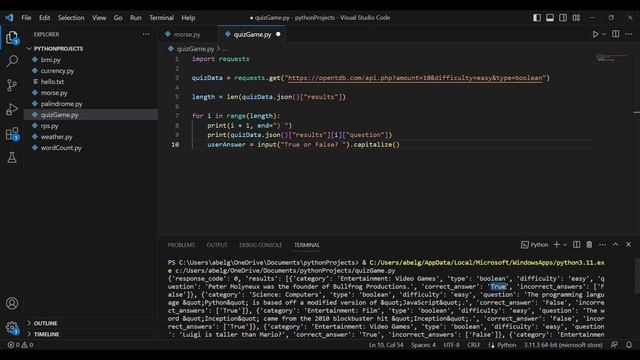Click the unsaved dot on quizGame.py tab

pyautogui.click(x=278, y=34)
